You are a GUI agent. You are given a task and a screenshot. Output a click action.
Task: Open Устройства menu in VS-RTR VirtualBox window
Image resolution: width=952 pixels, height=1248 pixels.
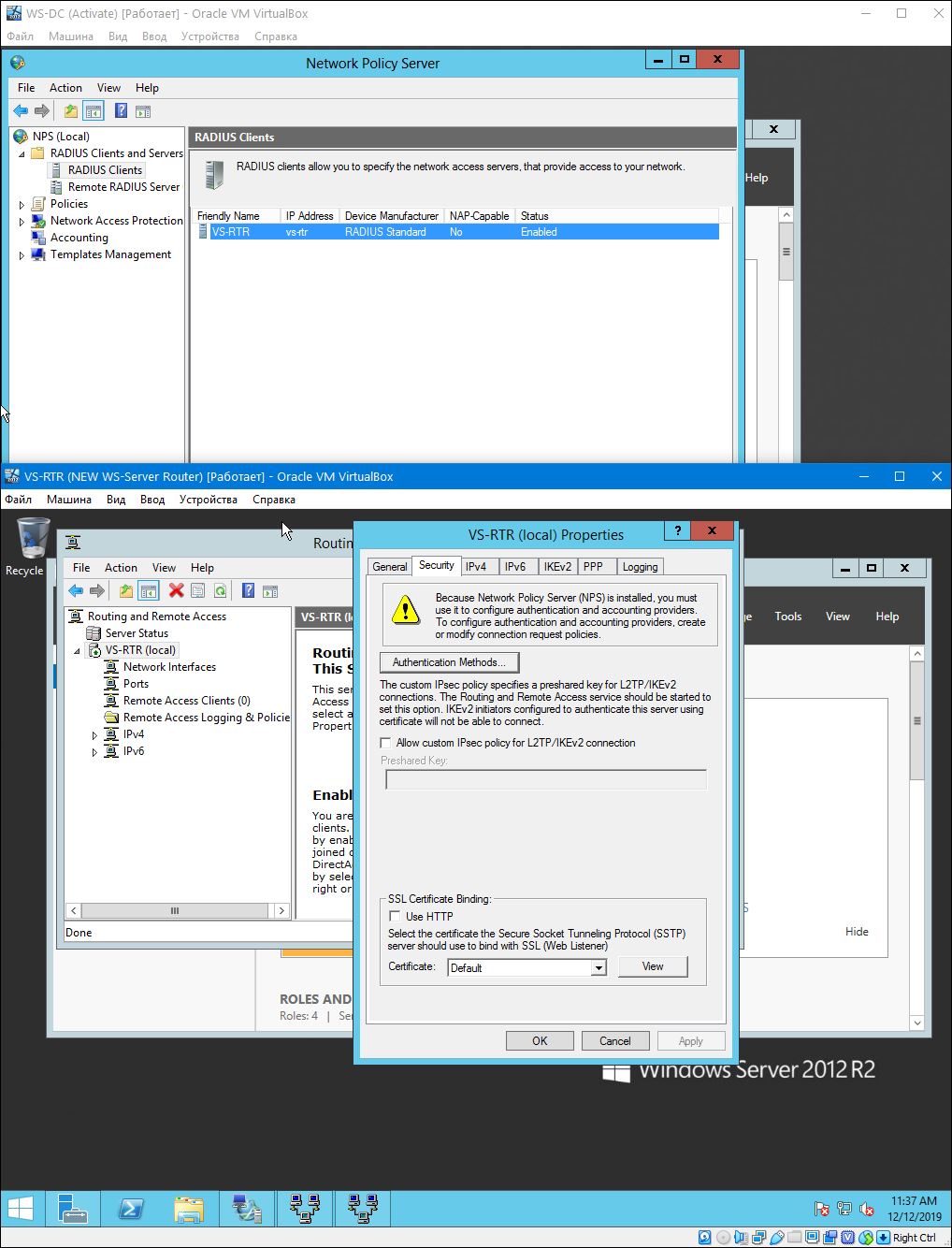[x=209, y=500]
